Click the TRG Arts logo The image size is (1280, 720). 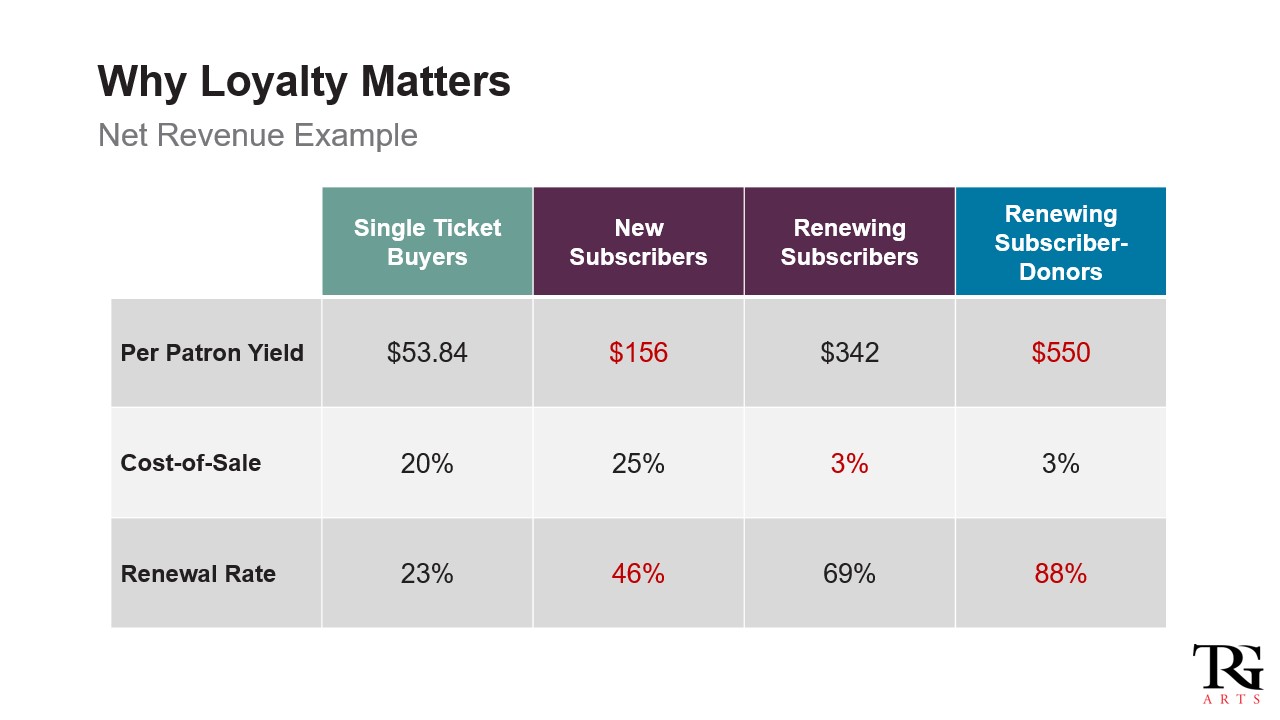1227,674
